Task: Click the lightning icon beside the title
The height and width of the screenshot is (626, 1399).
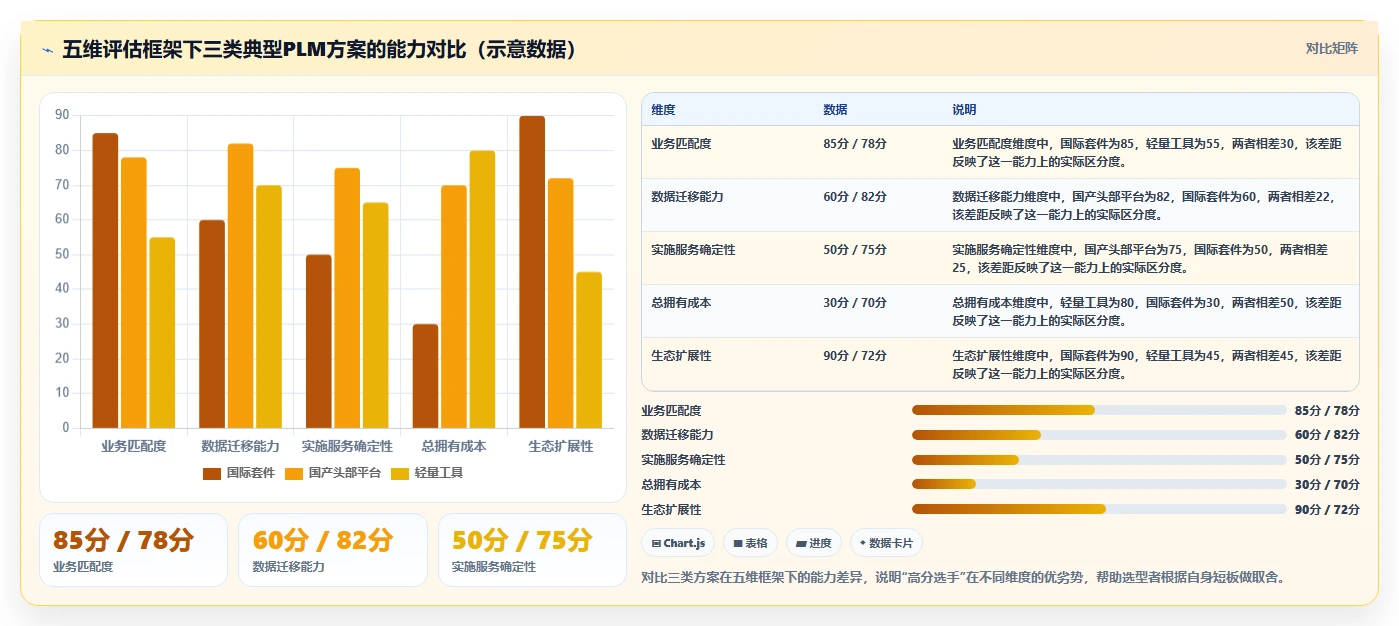Action: [x=47, y=50]
